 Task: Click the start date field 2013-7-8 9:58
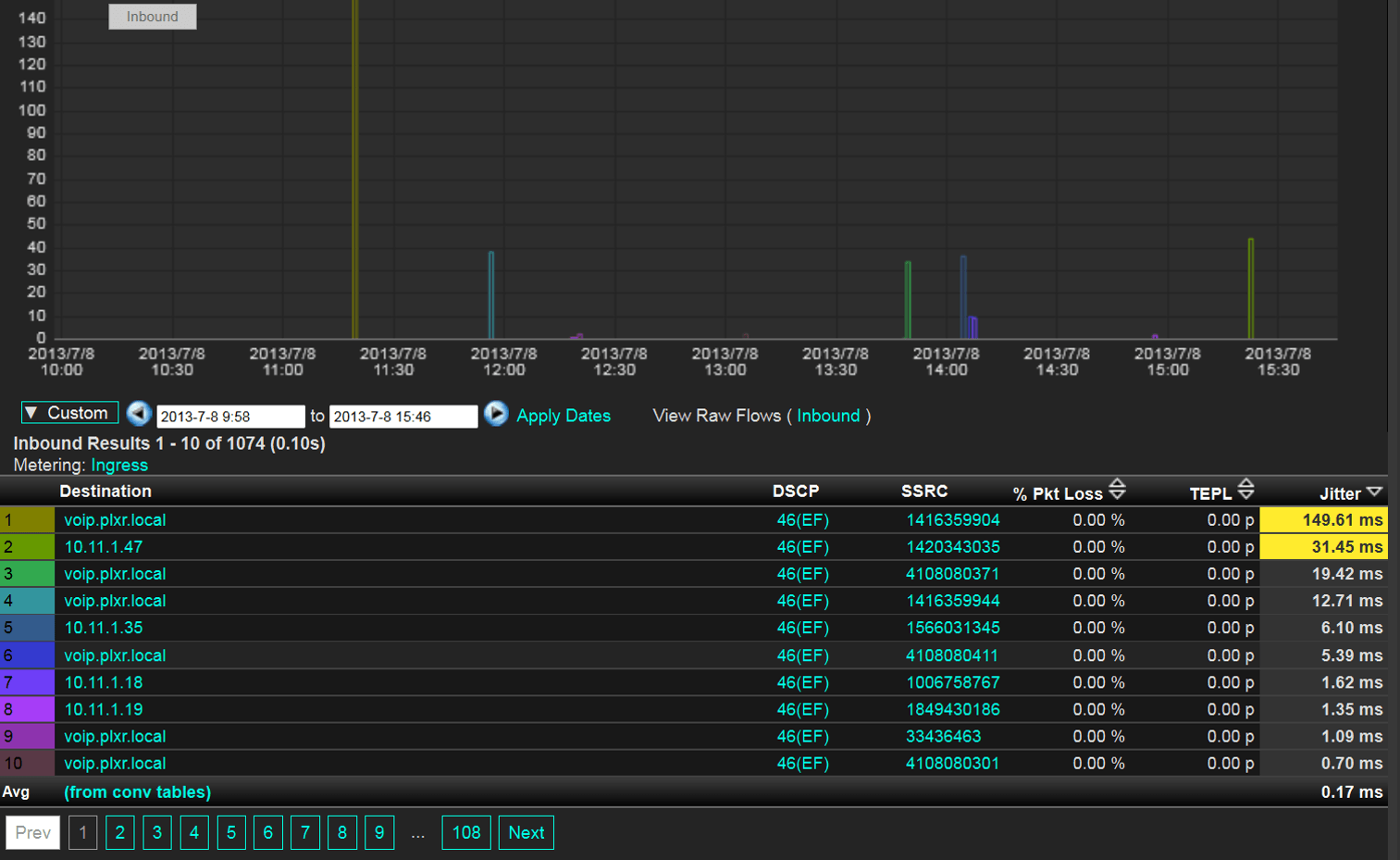[x=230, y=417]
